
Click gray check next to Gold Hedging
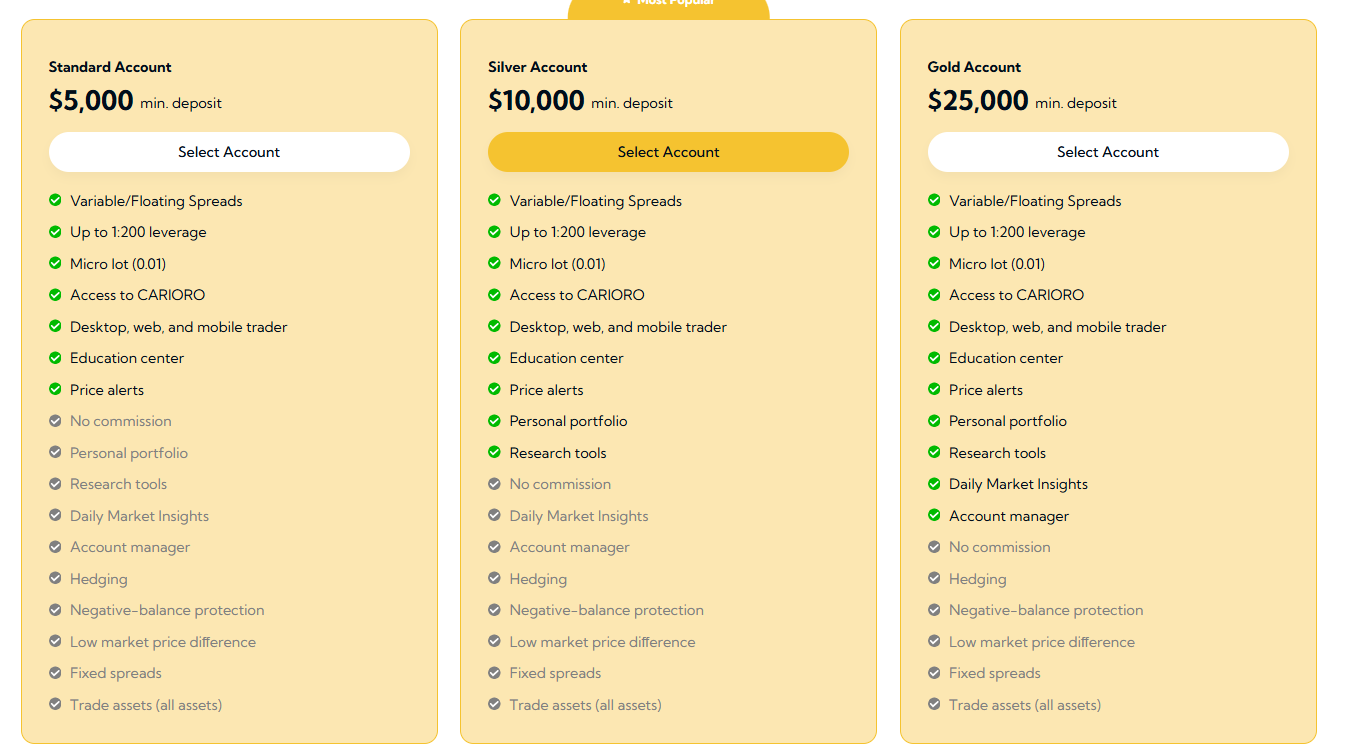pos(934,579)
